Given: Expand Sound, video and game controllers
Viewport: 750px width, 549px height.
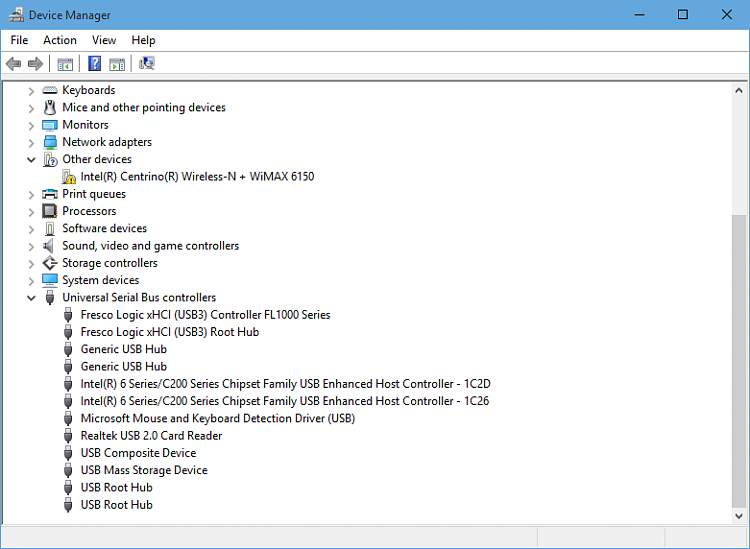Looking at the screenshot, I should tap(31, 247).
